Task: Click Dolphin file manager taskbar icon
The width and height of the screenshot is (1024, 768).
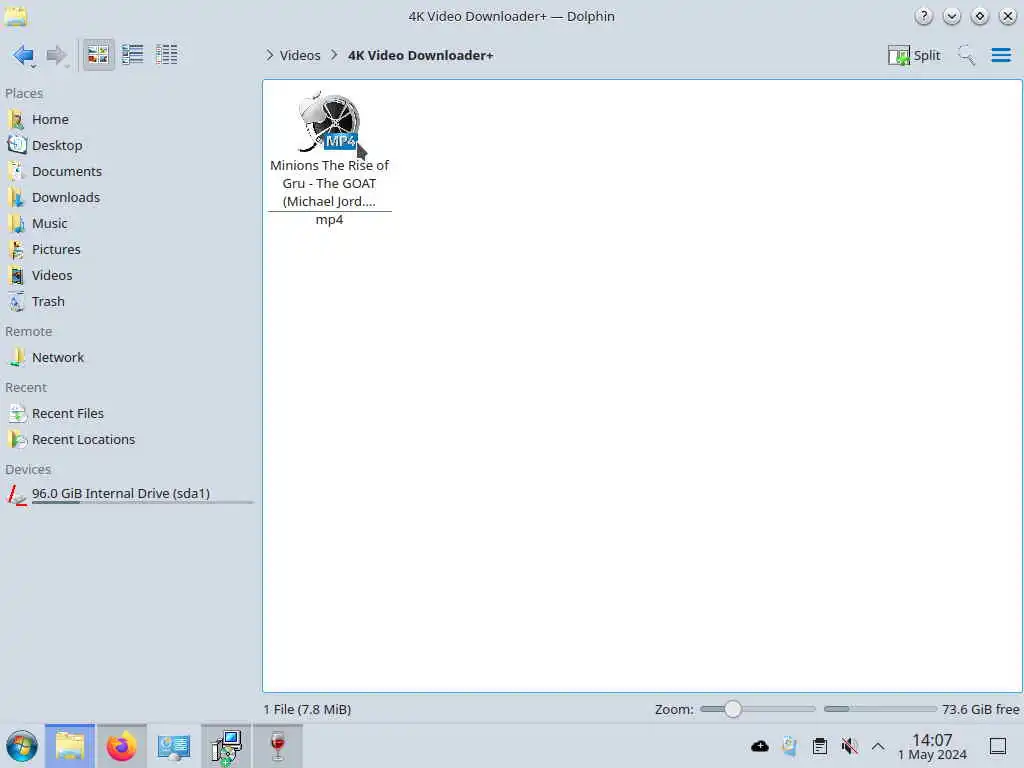Action: [70, 746]
